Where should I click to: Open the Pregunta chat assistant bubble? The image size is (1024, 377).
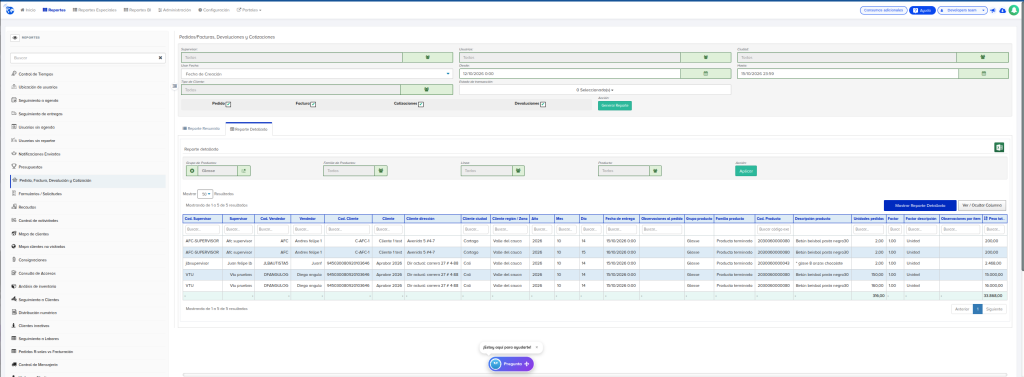click(511, 363)
